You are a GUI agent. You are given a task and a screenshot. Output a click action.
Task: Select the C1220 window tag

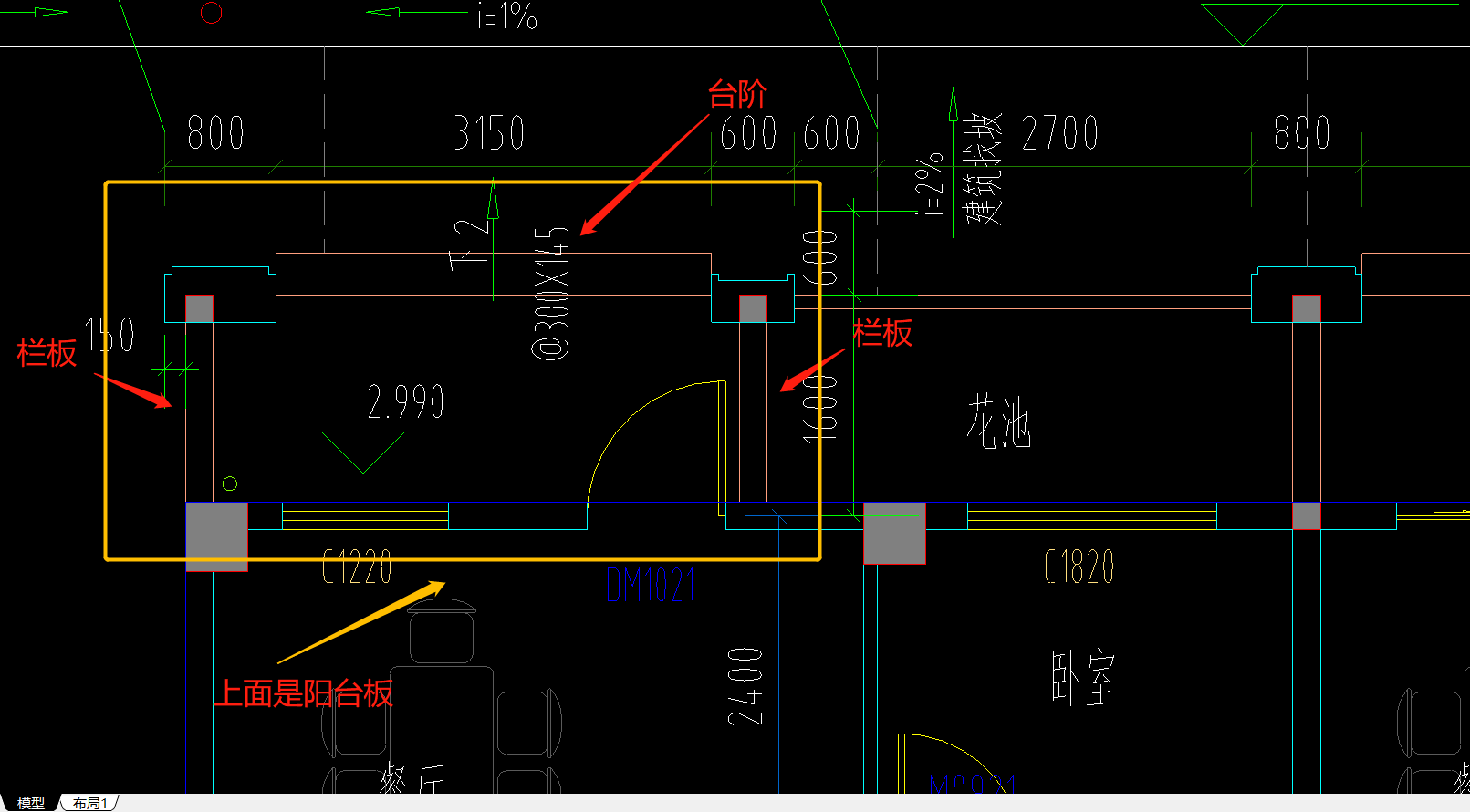click(x=358, y=567)
